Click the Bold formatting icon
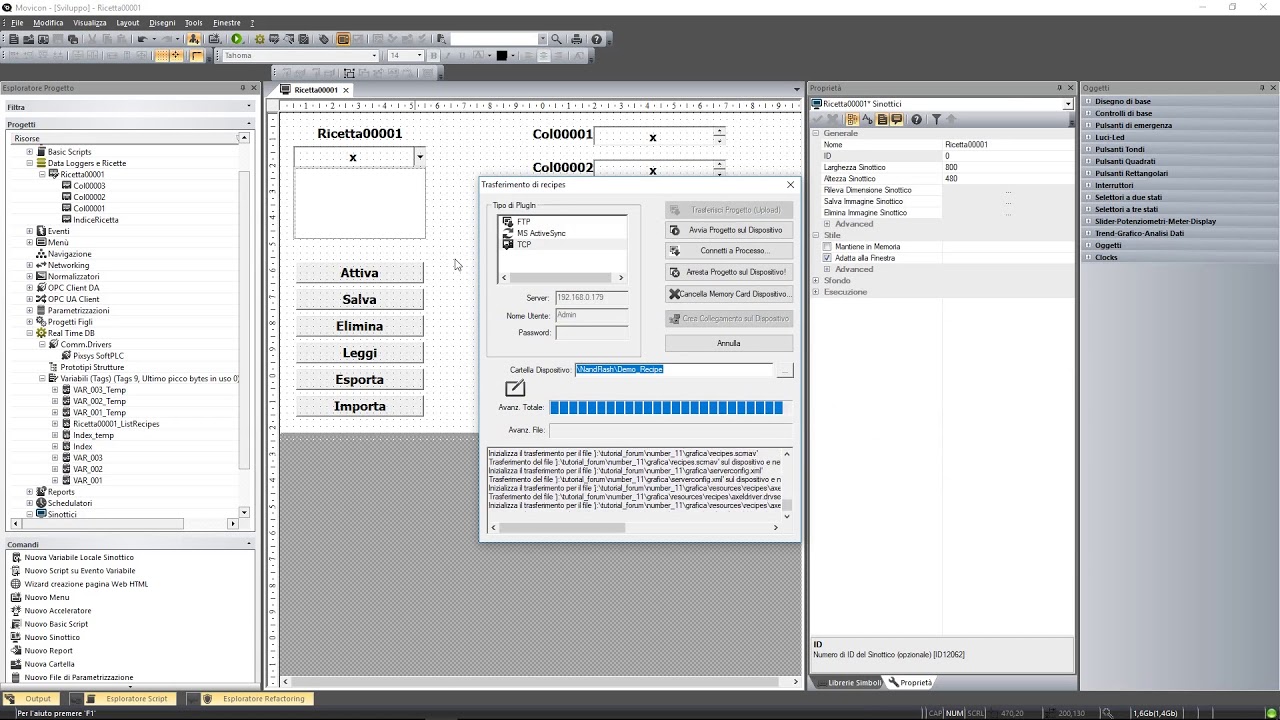This screenshot has height=720, width=1280. (x=433, y=55)
